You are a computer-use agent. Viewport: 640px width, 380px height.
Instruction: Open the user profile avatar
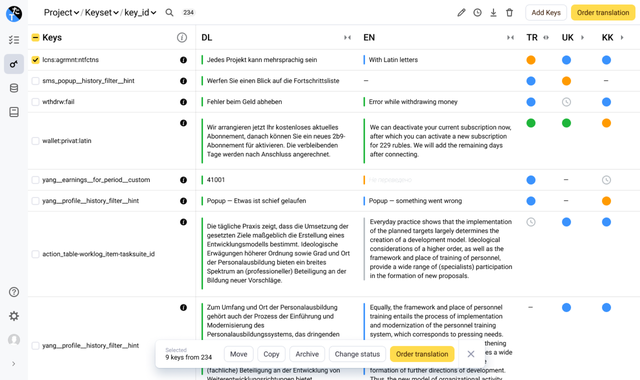click(14, 340)
